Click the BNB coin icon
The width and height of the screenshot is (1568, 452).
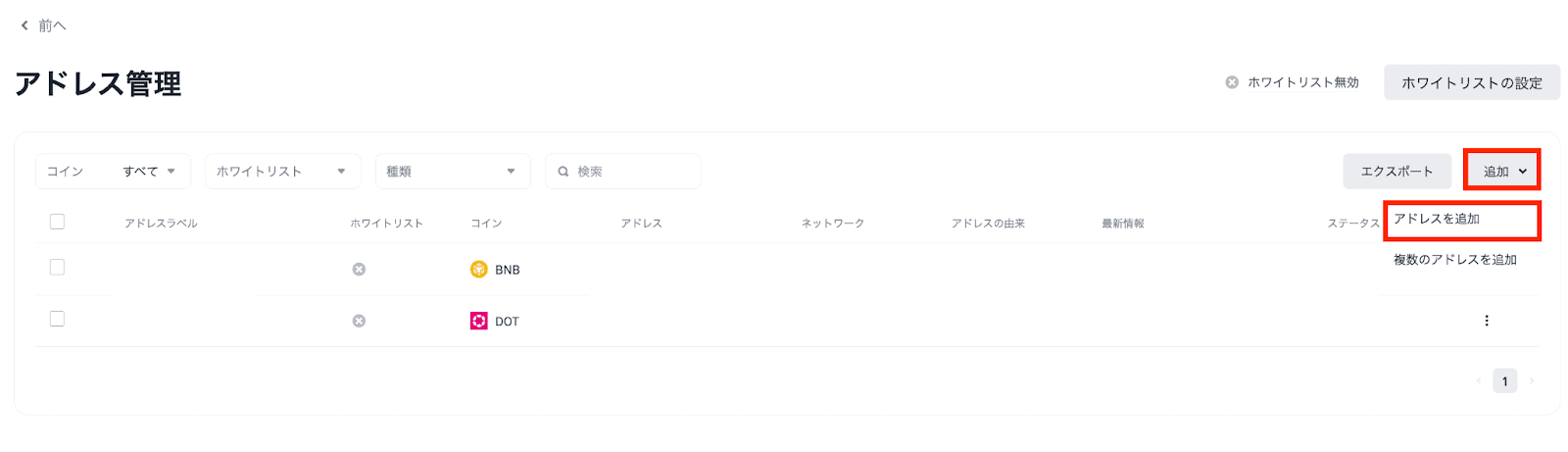click(x=478, y=270)
